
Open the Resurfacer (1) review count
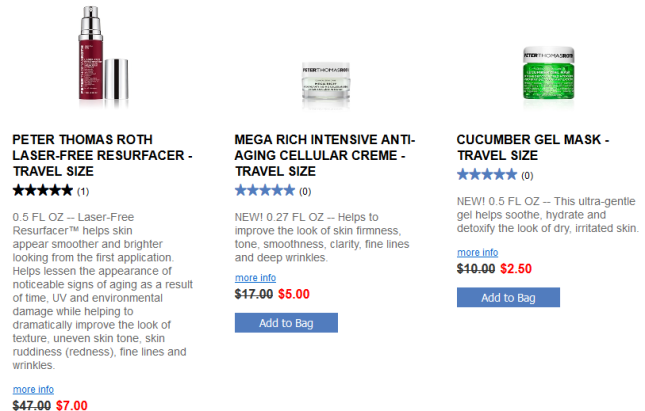83,191
